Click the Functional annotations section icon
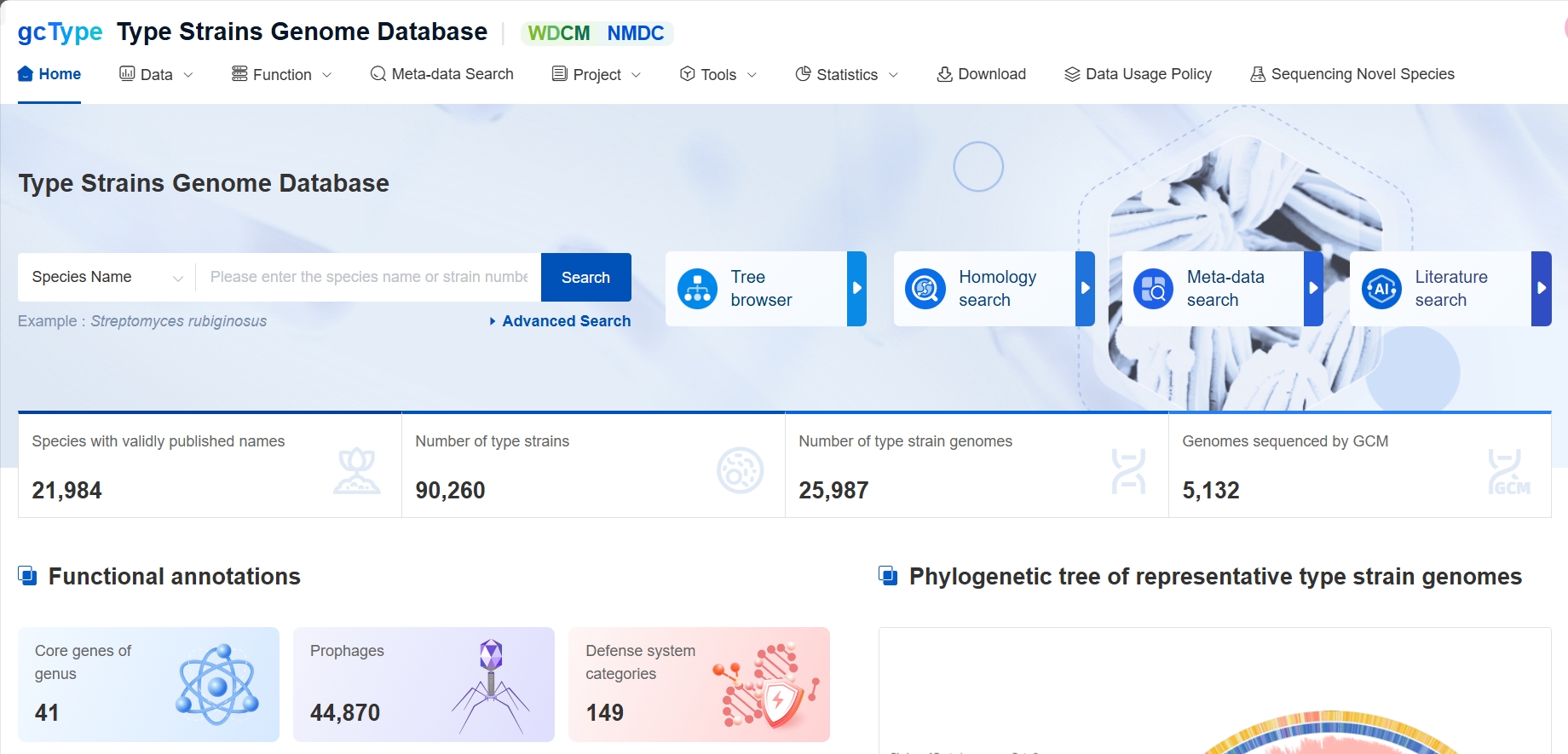 [28, 576]
